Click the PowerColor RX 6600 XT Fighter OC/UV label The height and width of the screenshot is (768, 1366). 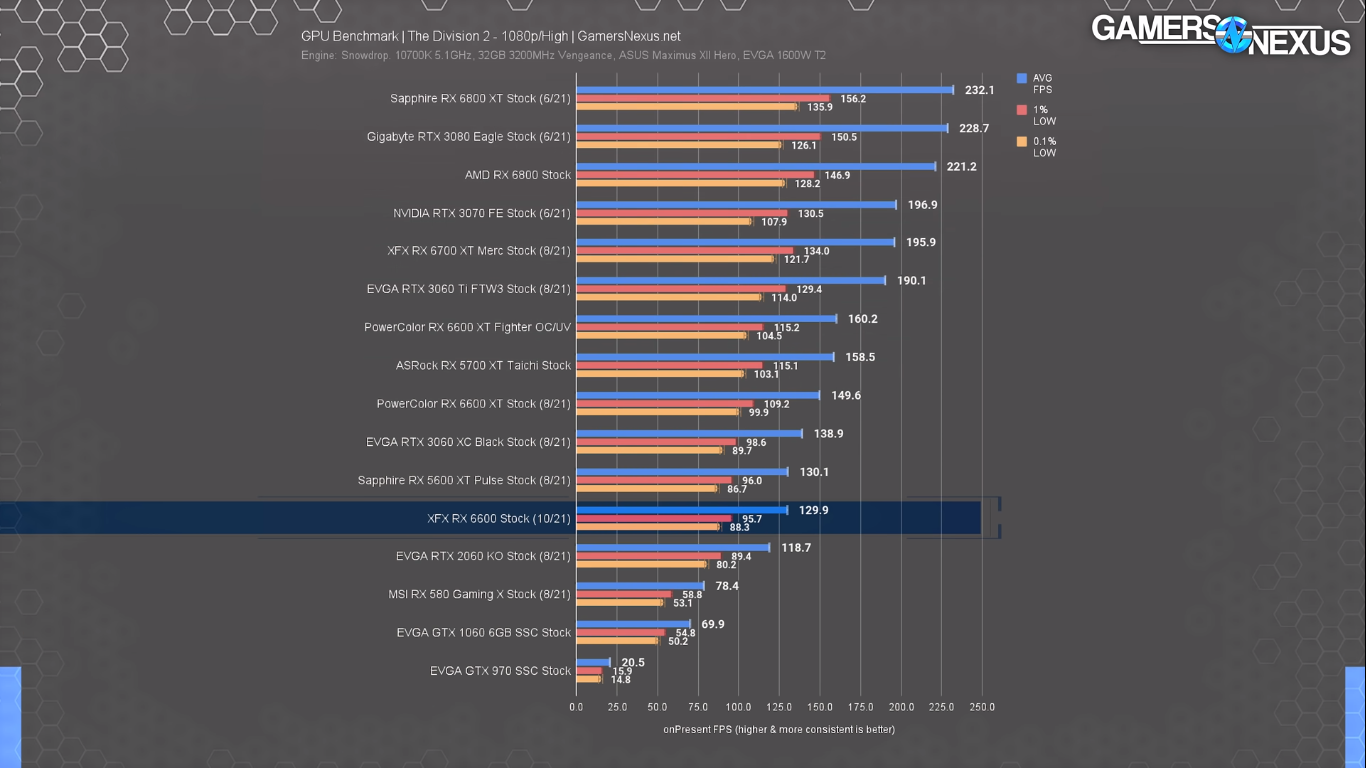click(x=468, y=327)
